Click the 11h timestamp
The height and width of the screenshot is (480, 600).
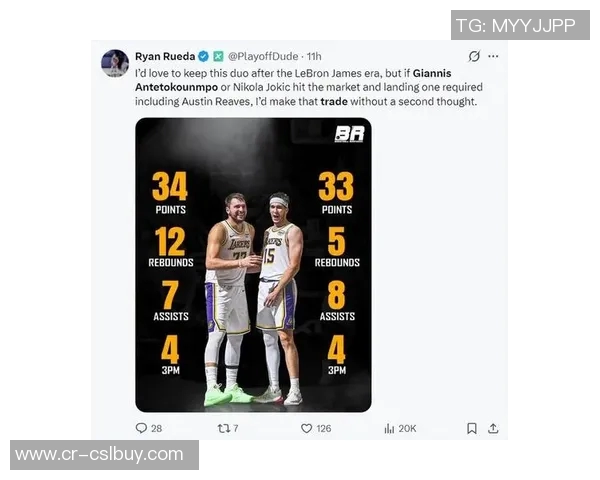[x=314, y=56]
